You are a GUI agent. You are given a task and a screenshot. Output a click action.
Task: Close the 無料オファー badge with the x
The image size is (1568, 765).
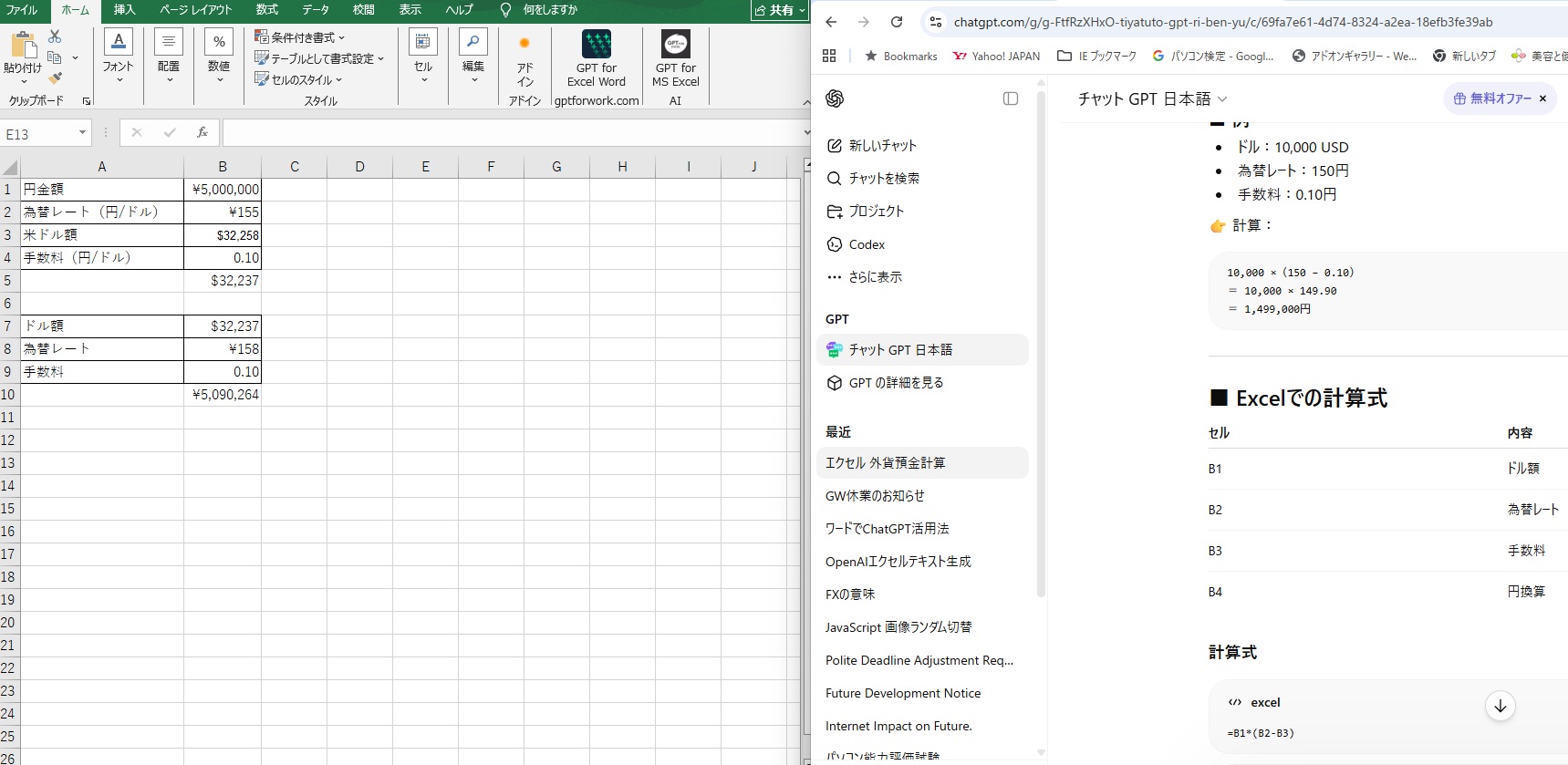click(x=1543, y=98)
